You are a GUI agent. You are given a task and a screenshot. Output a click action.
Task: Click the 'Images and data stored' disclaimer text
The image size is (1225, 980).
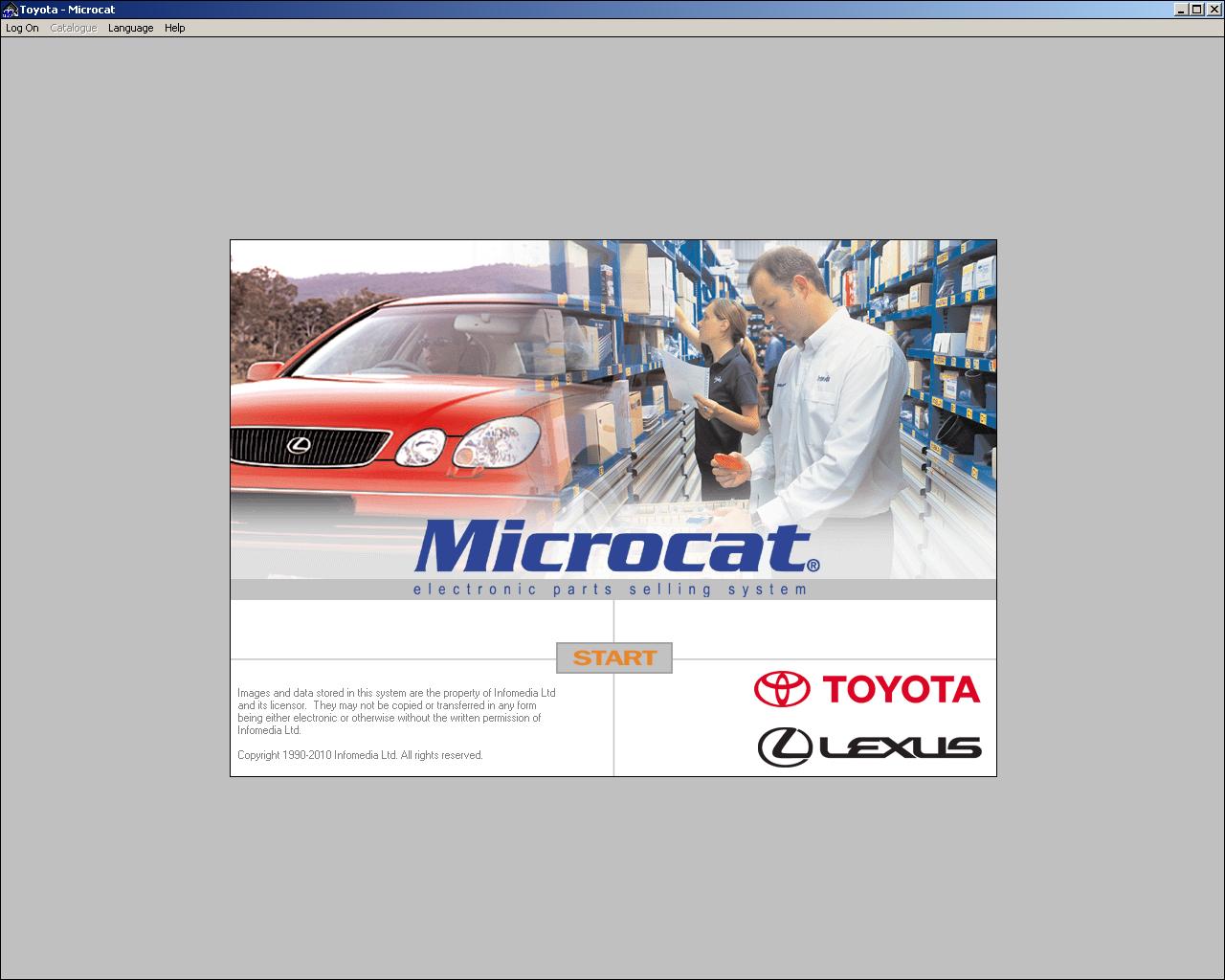(x=396, y=711)
